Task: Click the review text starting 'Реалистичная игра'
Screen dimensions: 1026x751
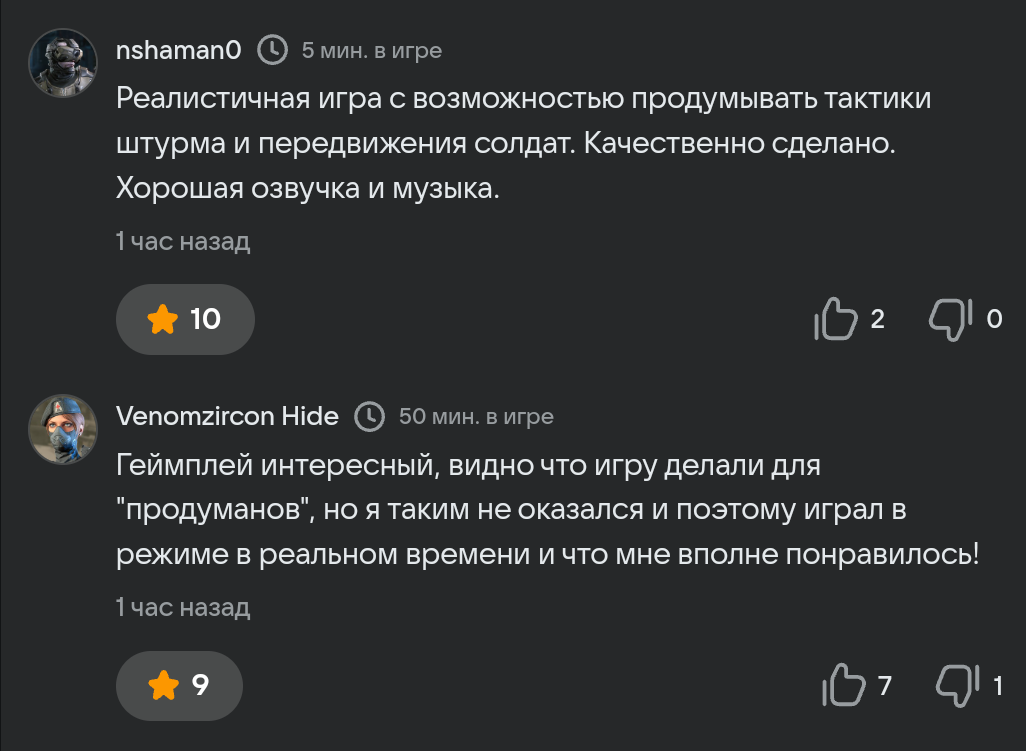Action: (x=523, y=143)
